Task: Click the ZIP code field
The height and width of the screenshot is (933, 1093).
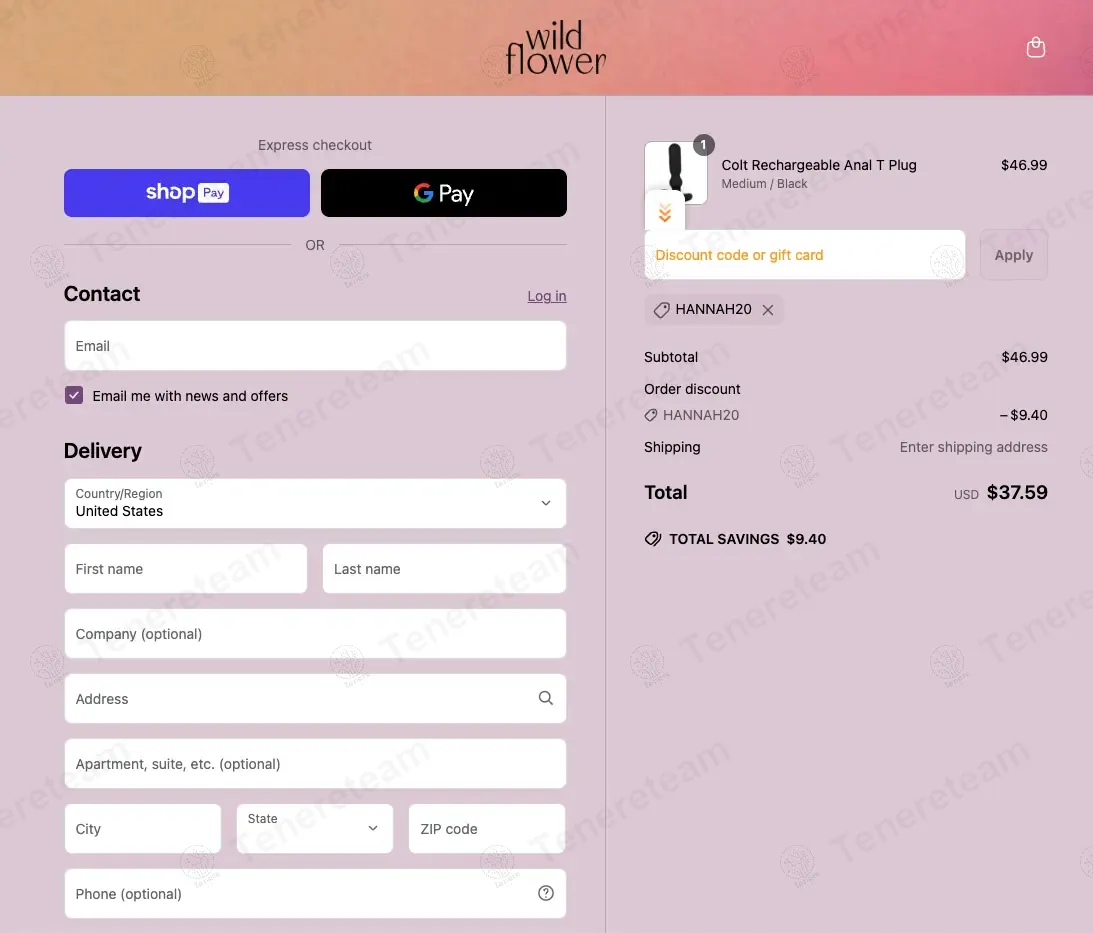Action: (x=487, y=828)
